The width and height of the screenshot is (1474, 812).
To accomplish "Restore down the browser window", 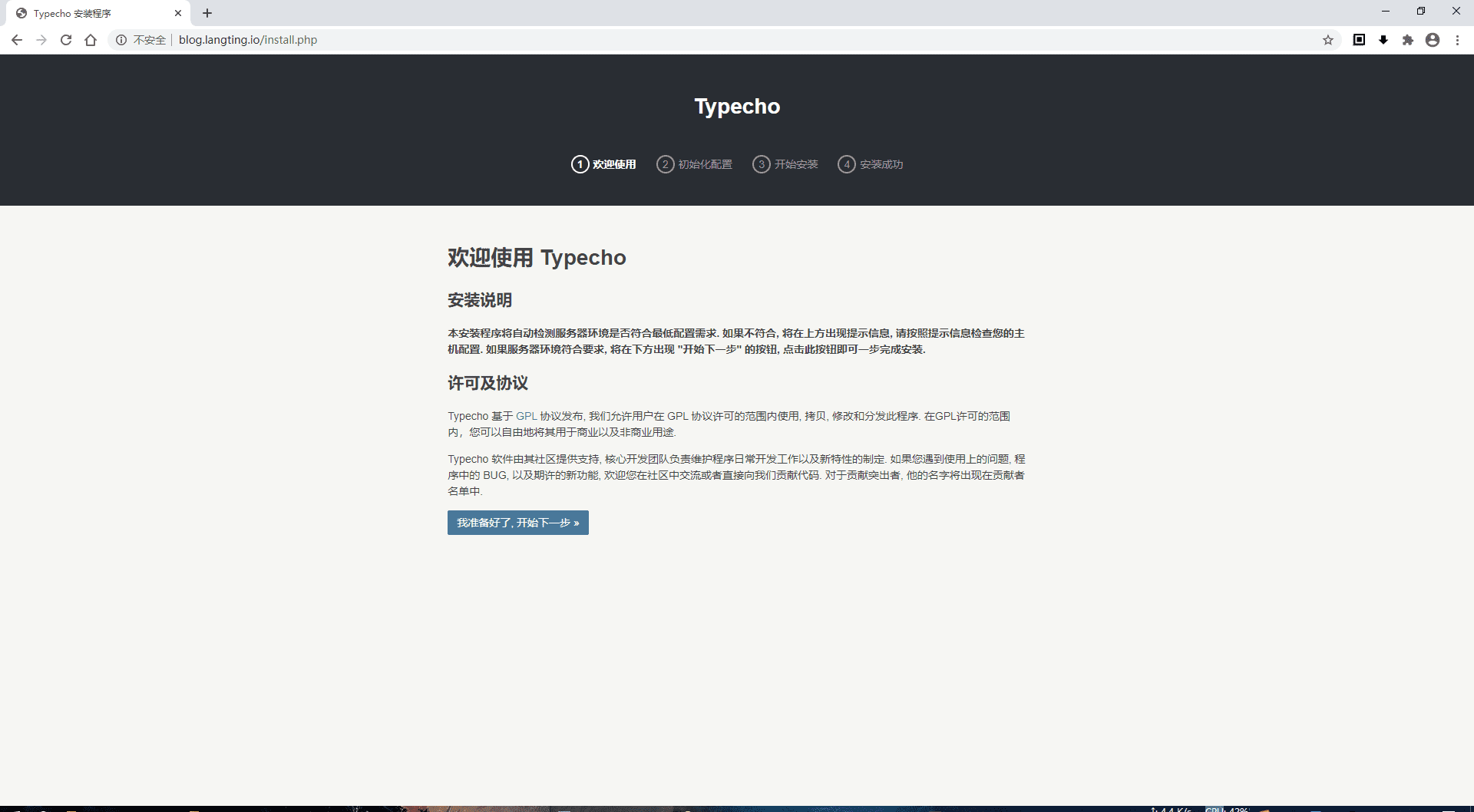I will click(x=1421, y=12).
